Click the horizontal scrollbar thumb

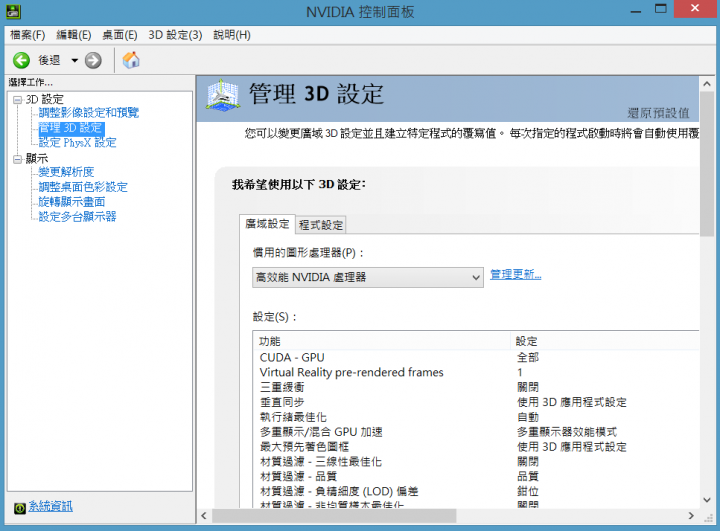333,516
